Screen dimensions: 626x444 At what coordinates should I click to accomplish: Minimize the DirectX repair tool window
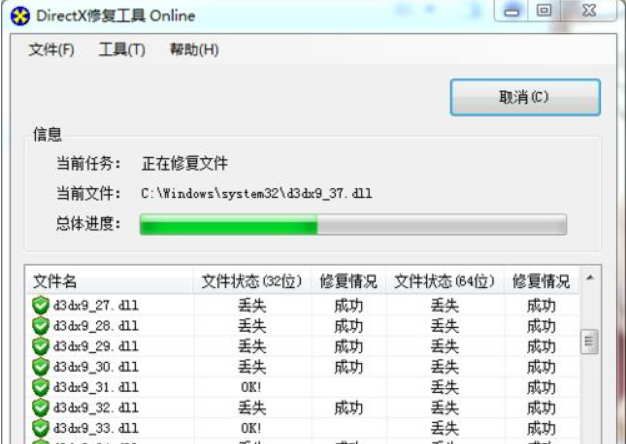(511, 11)
